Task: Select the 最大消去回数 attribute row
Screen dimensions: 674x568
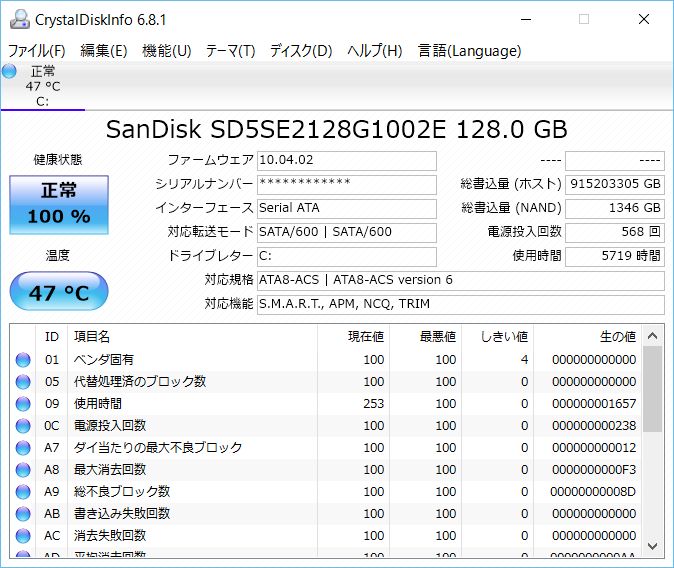Action: click(327, 470)
